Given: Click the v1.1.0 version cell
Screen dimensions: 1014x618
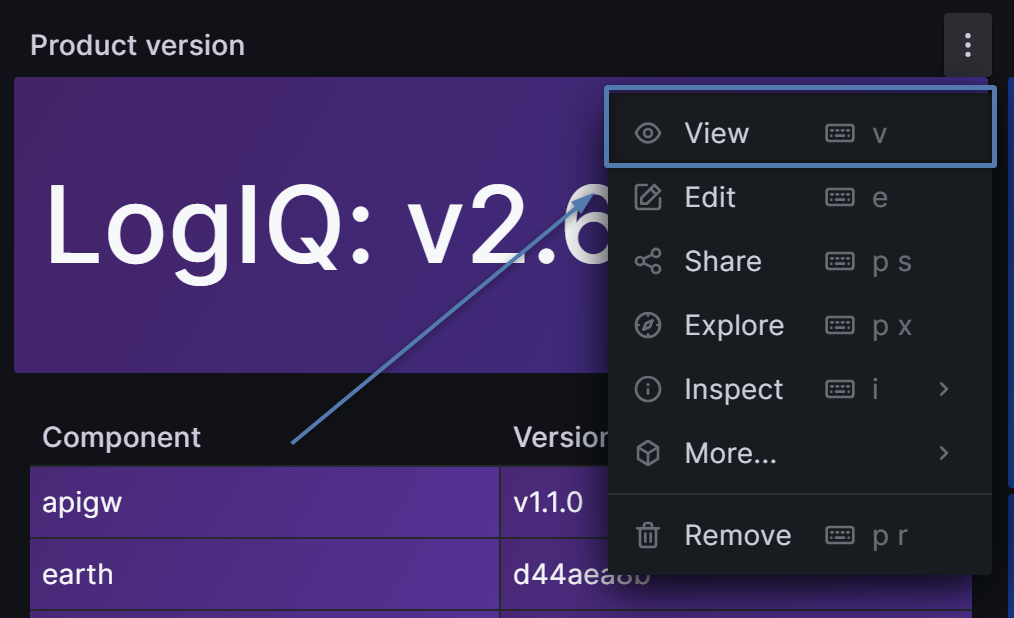Looking at the screenshot, I should tap(548, 502).
